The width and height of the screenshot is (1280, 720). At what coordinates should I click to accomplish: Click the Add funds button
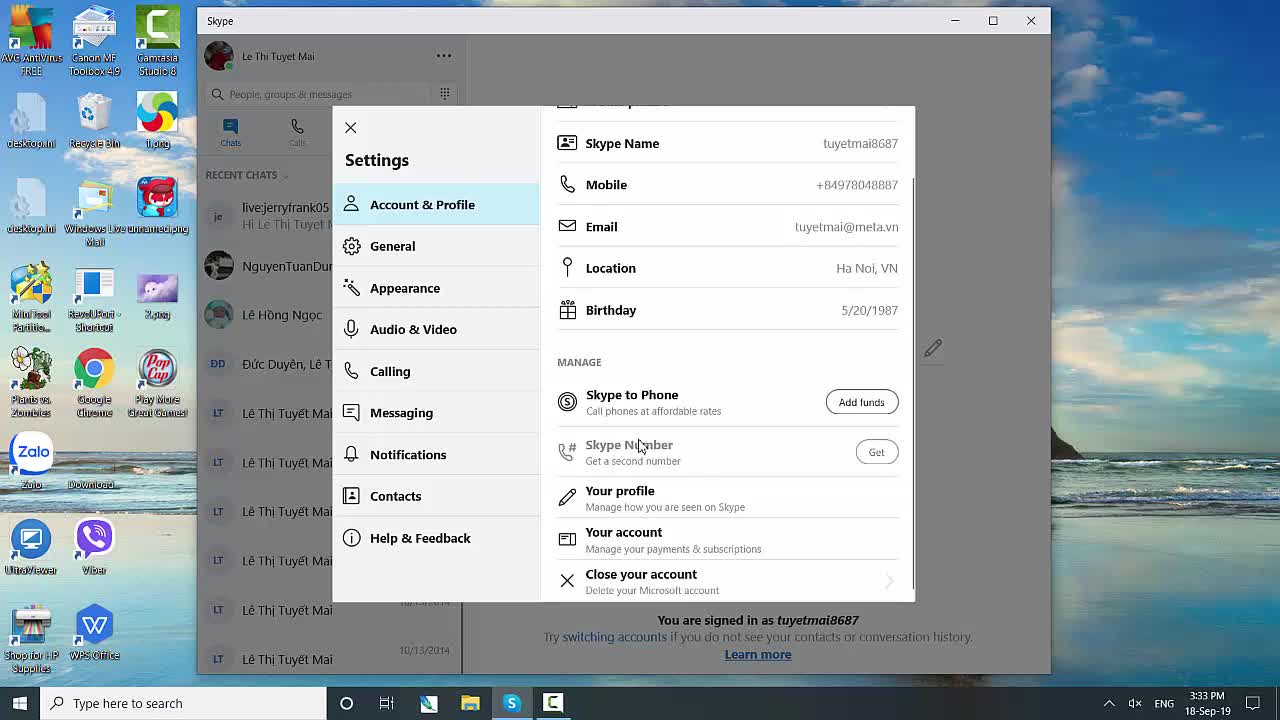[861, 402]
